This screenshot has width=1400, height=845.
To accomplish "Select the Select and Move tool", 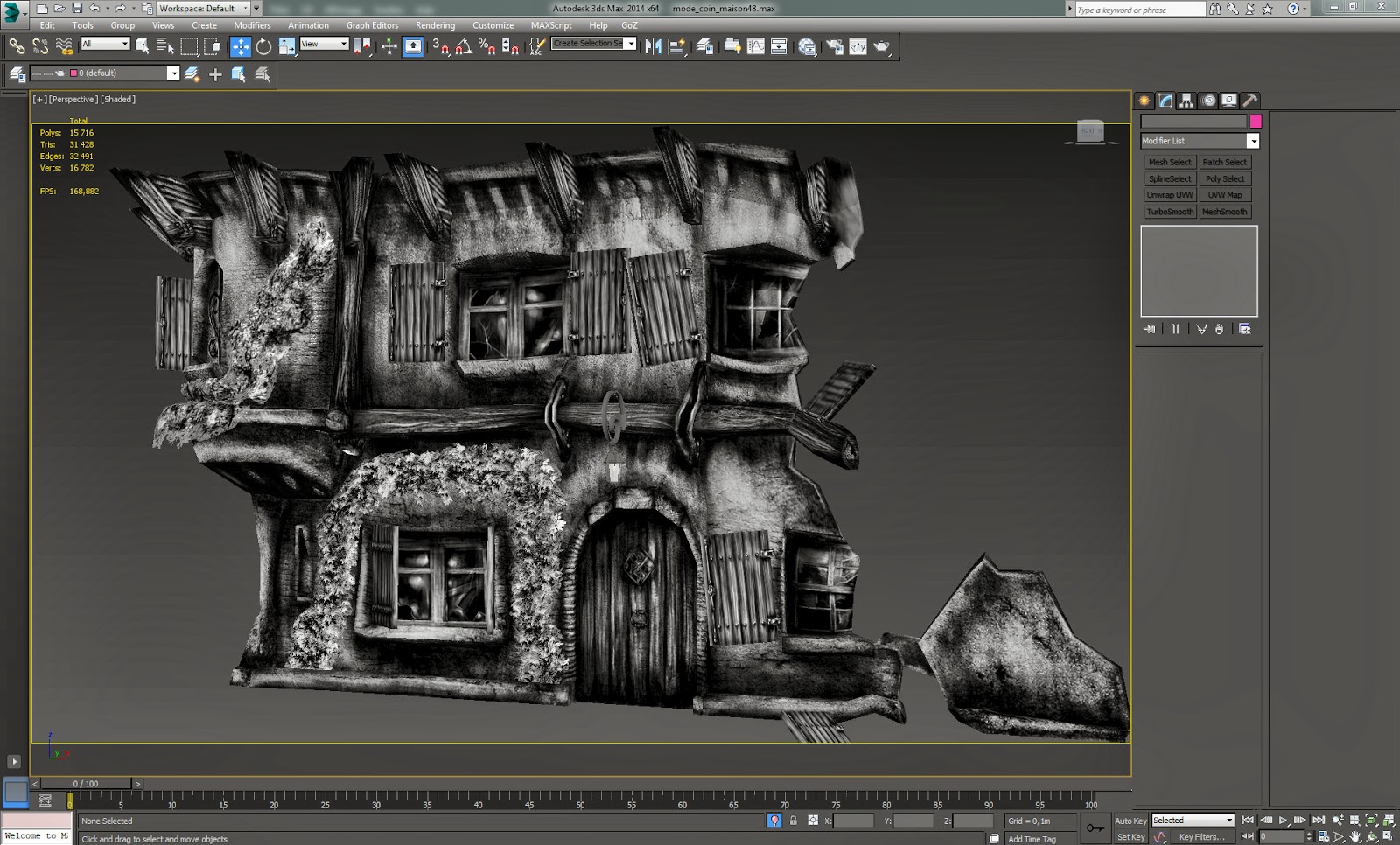I will point(240,46).
